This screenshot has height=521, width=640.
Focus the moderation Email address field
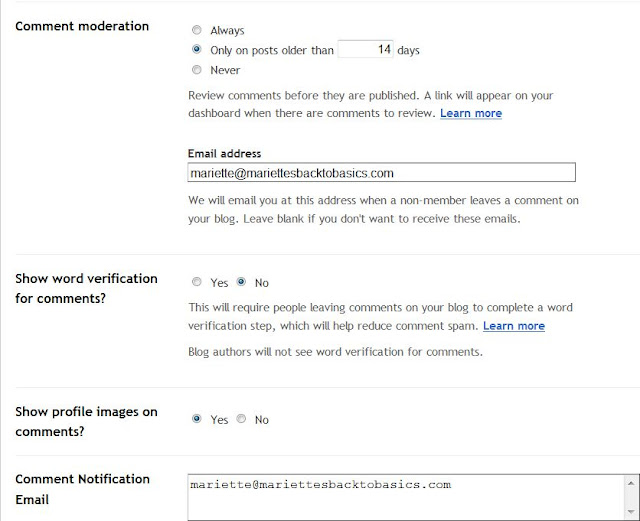[382, 172]
